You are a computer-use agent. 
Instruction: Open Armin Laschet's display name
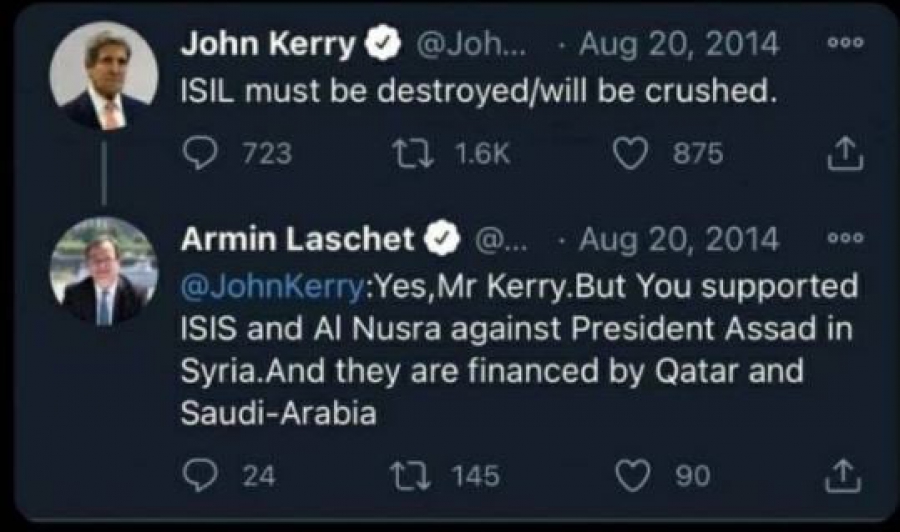[x=297, y=239]
